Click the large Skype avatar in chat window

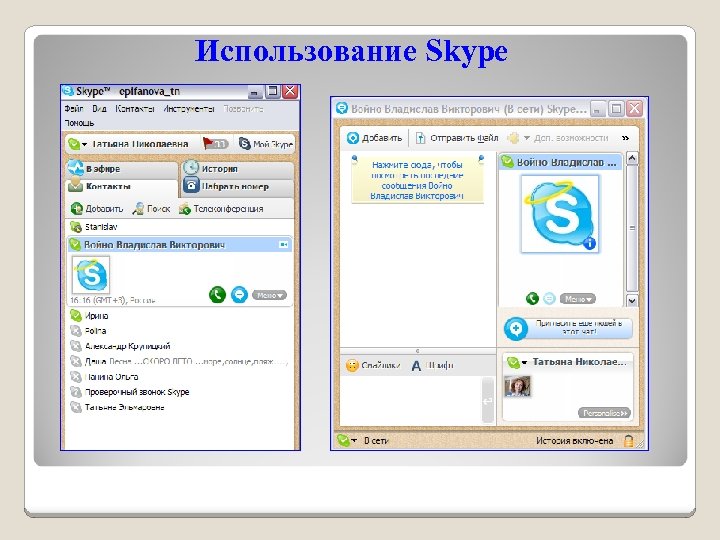(x=560, y=214)
